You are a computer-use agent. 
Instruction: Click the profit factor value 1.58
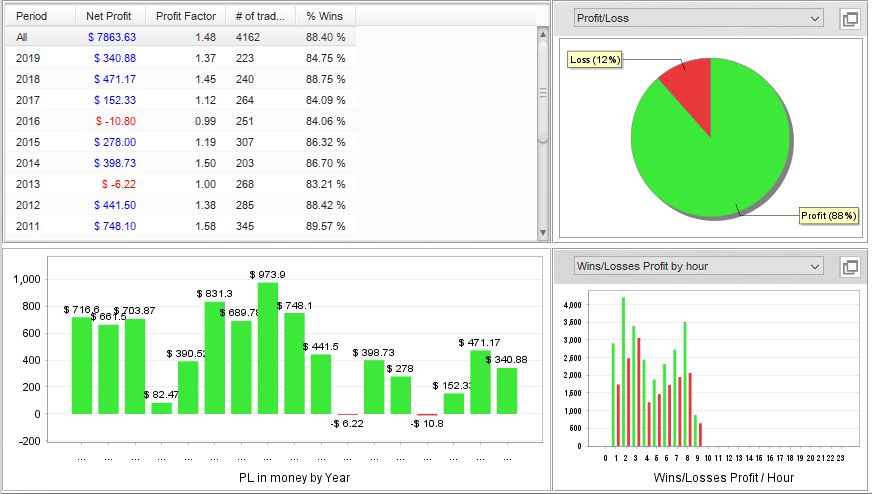tap(205, 226)
